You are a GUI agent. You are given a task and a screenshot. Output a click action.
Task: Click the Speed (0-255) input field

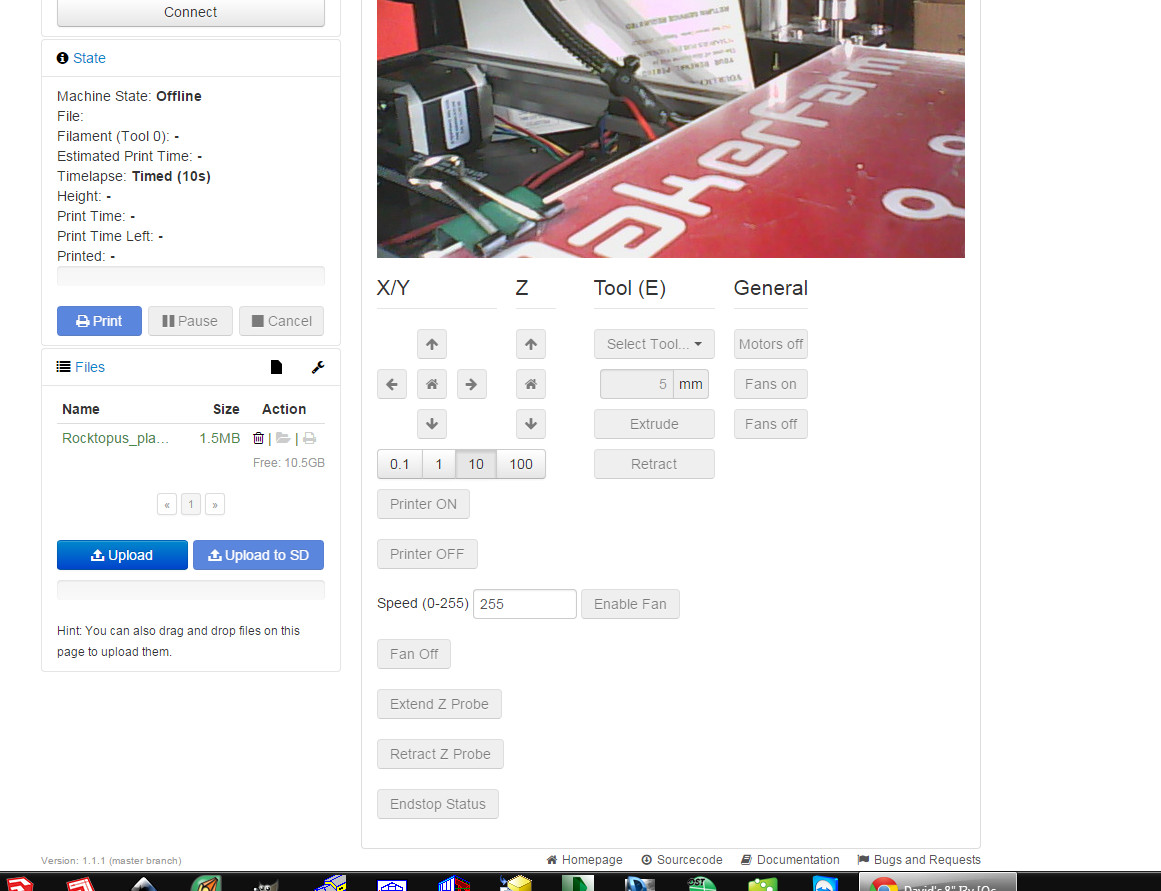coord(524,604)
